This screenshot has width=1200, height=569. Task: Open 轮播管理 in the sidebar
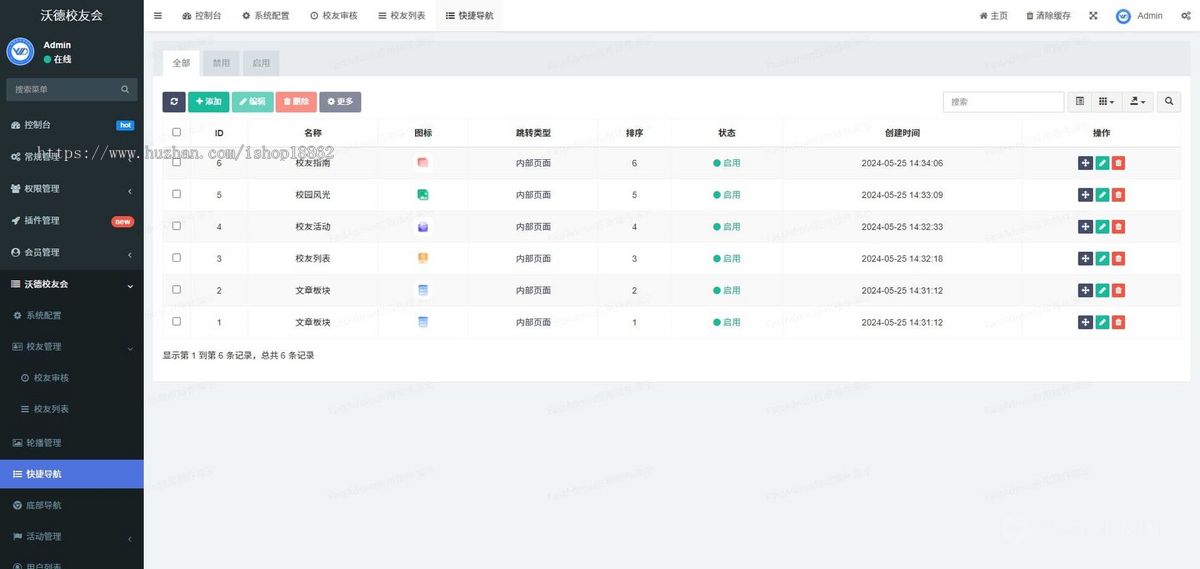(72, 443)
